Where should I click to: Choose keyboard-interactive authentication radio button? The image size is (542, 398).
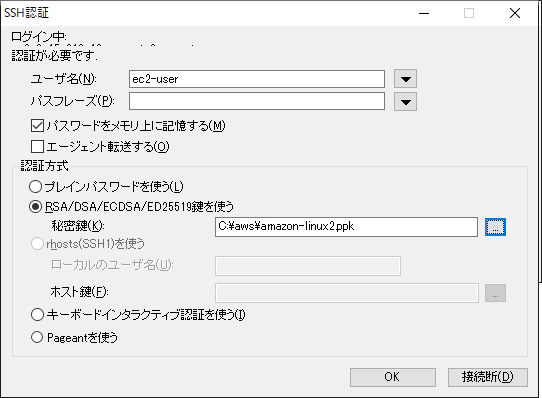[37, 315]
